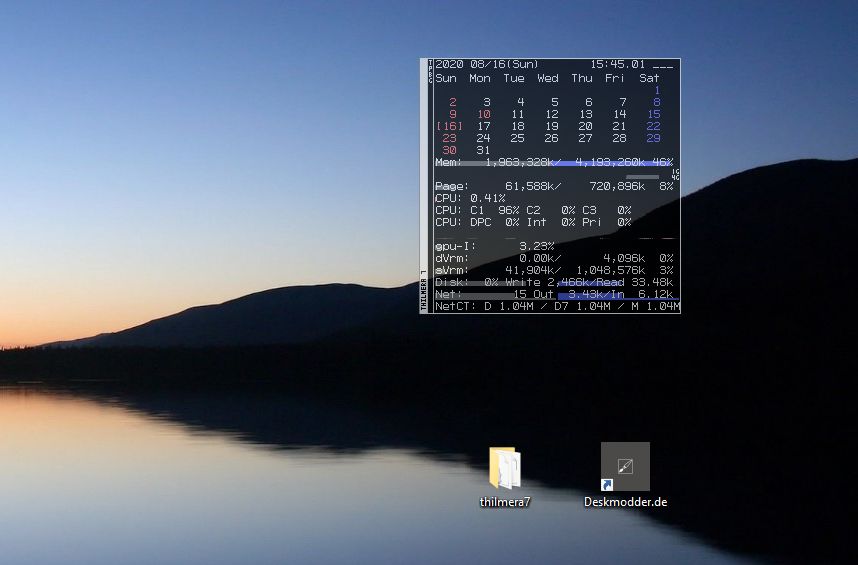Click the sVrm memory row
The width and height of the screenshot is (858, 565).
tap(555, 270)
